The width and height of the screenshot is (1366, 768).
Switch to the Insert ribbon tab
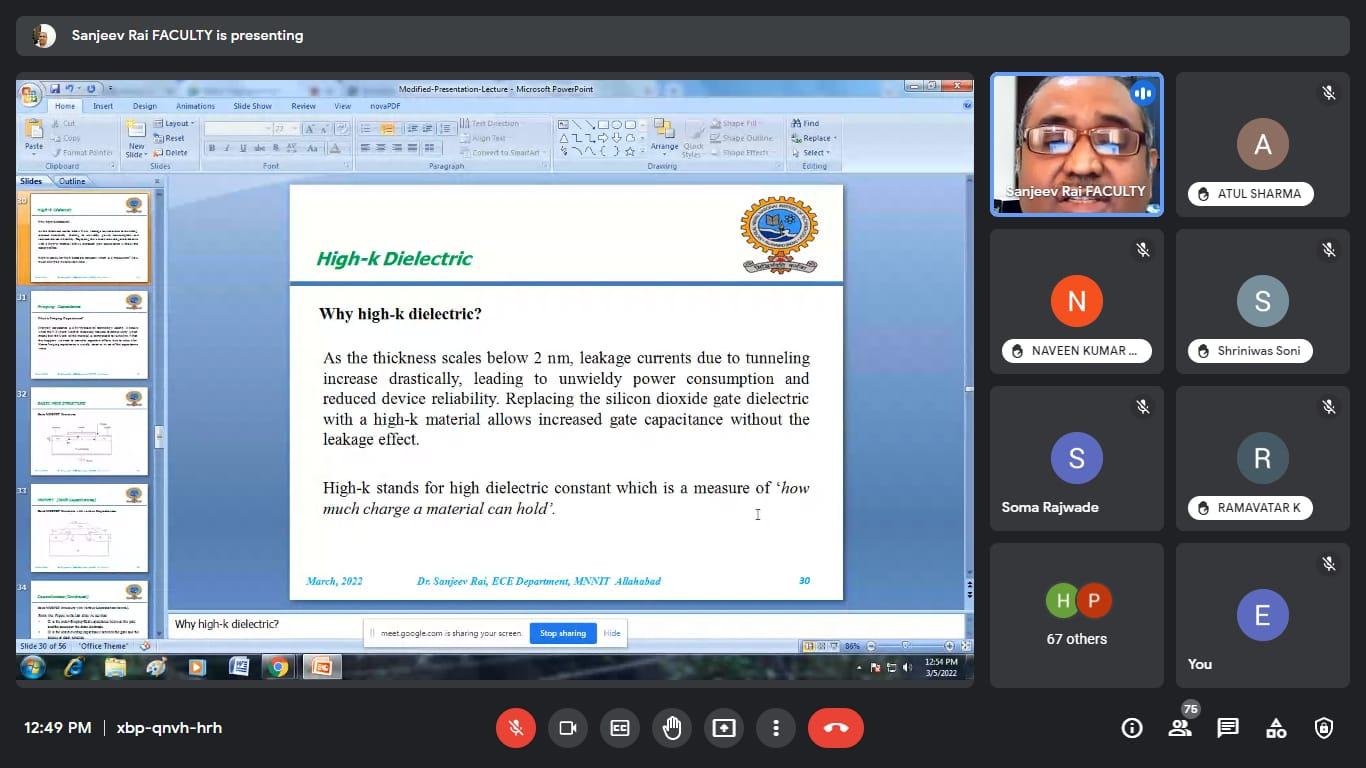103,106
